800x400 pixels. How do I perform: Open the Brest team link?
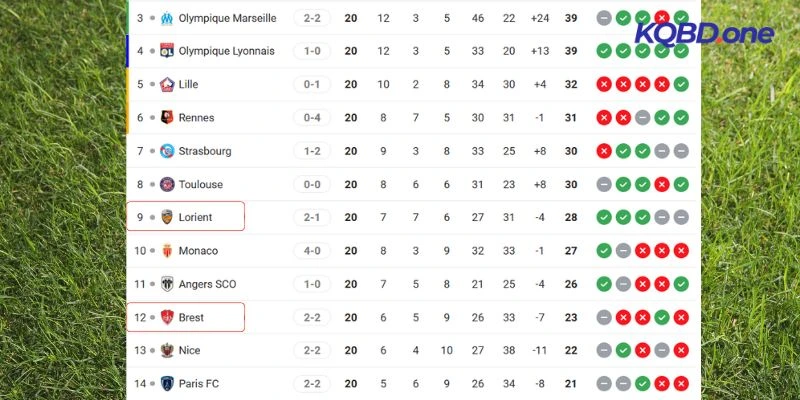pyautogui.click(x=190, y=317)
